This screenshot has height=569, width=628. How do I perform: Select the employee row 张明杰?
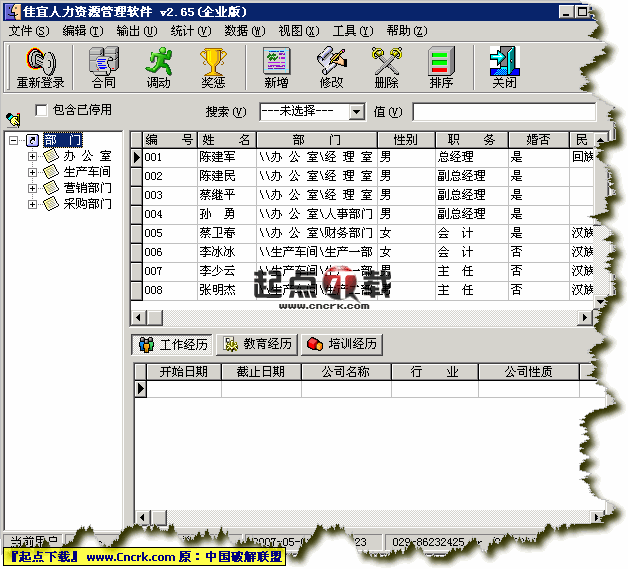pyautogui.click(x=362, y=290)
